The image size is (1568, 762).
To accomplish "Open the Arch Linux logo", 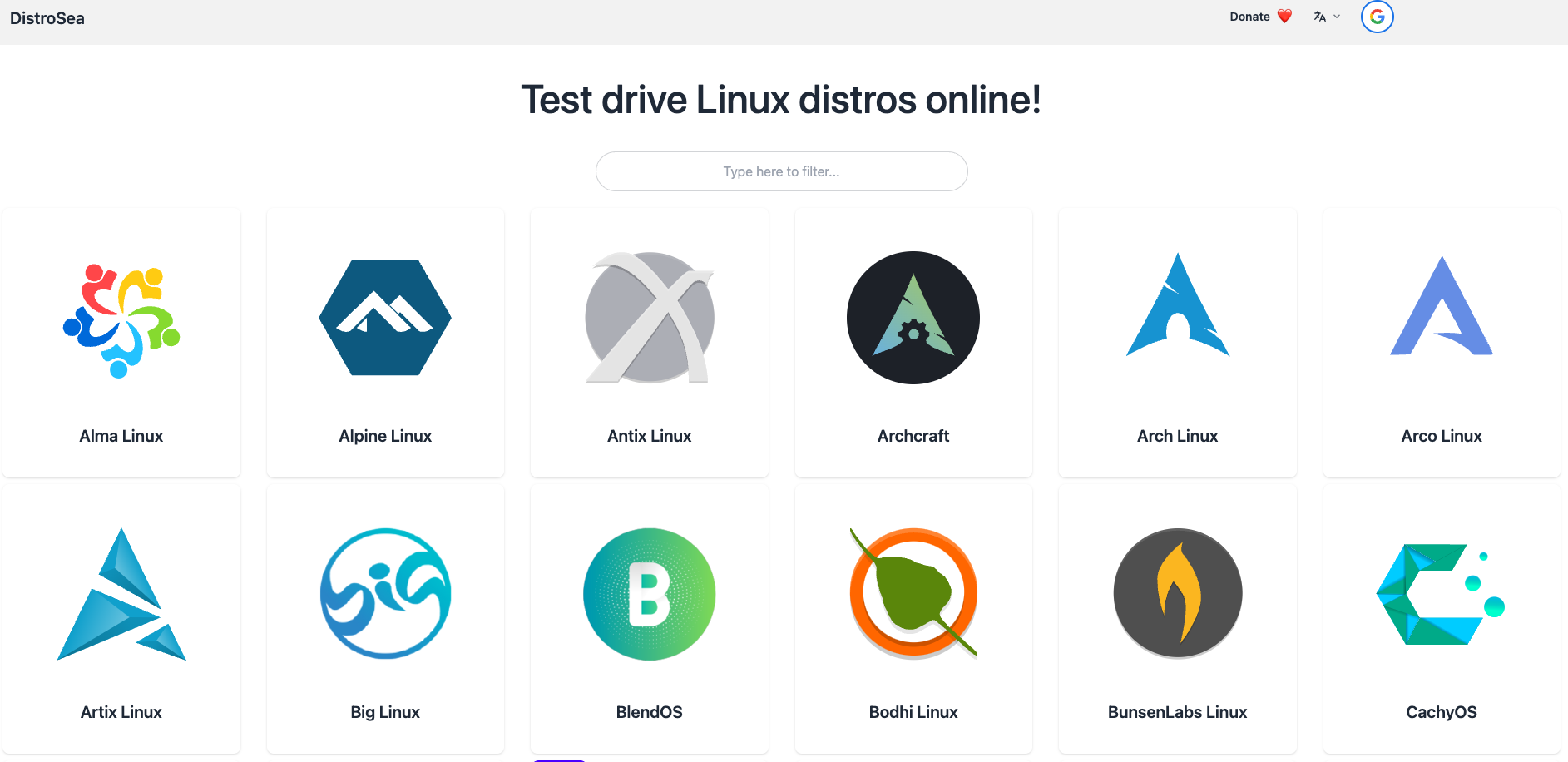I will tap(1177, 308).
